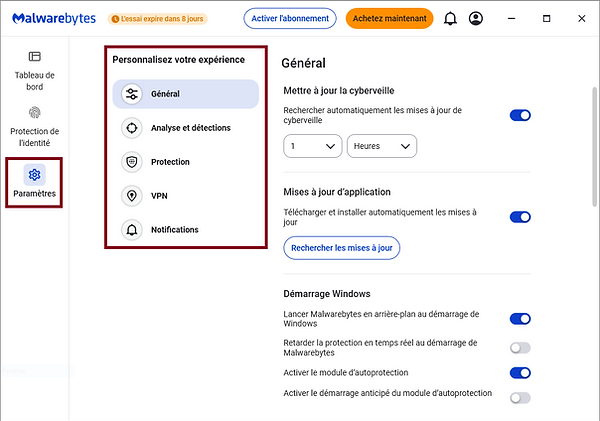
Task: Click Personnalisez votre expérience heading
Action: 178,60
